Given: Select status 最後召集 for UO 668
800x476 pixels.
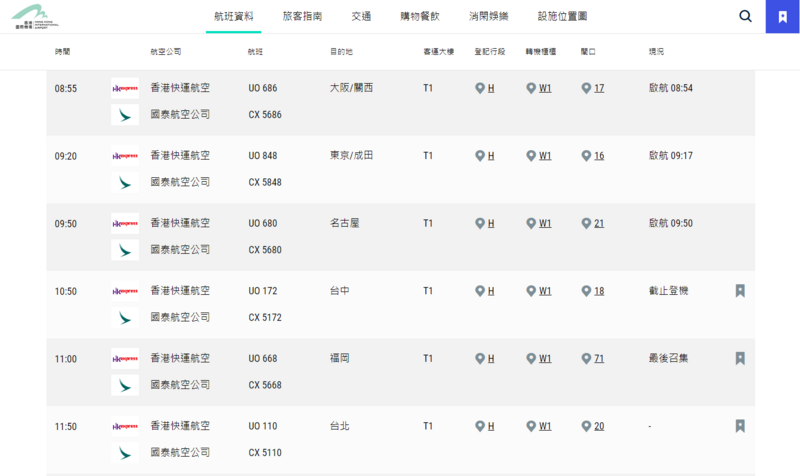Looking at the screenshot, I should click(x=668, y=358).
